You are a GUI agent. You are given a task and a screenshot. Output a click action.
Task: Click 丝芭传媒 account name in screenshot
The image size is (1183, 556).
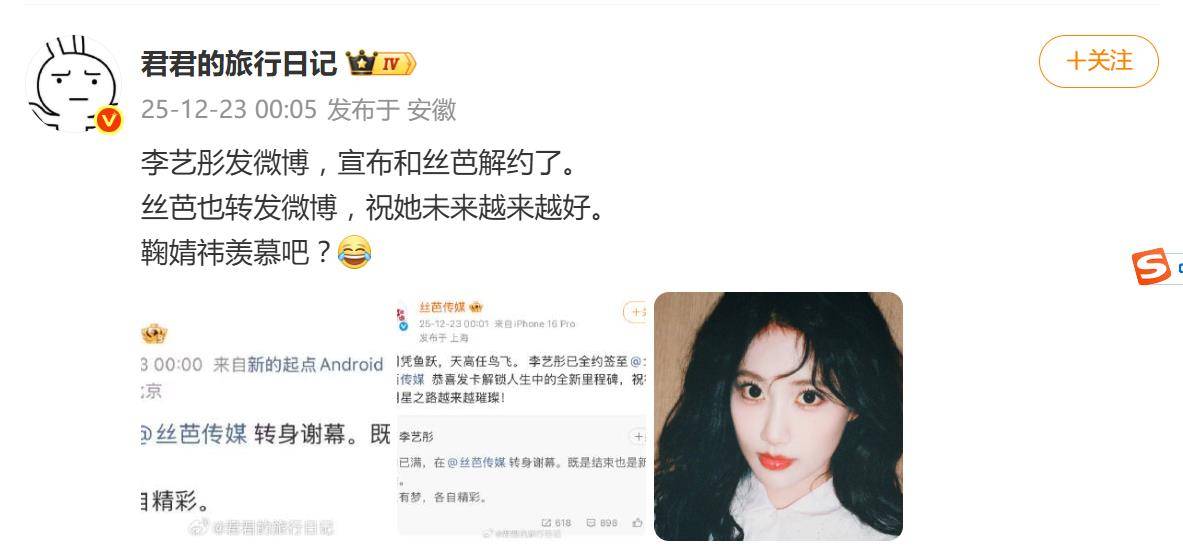[x=441, y=307]
